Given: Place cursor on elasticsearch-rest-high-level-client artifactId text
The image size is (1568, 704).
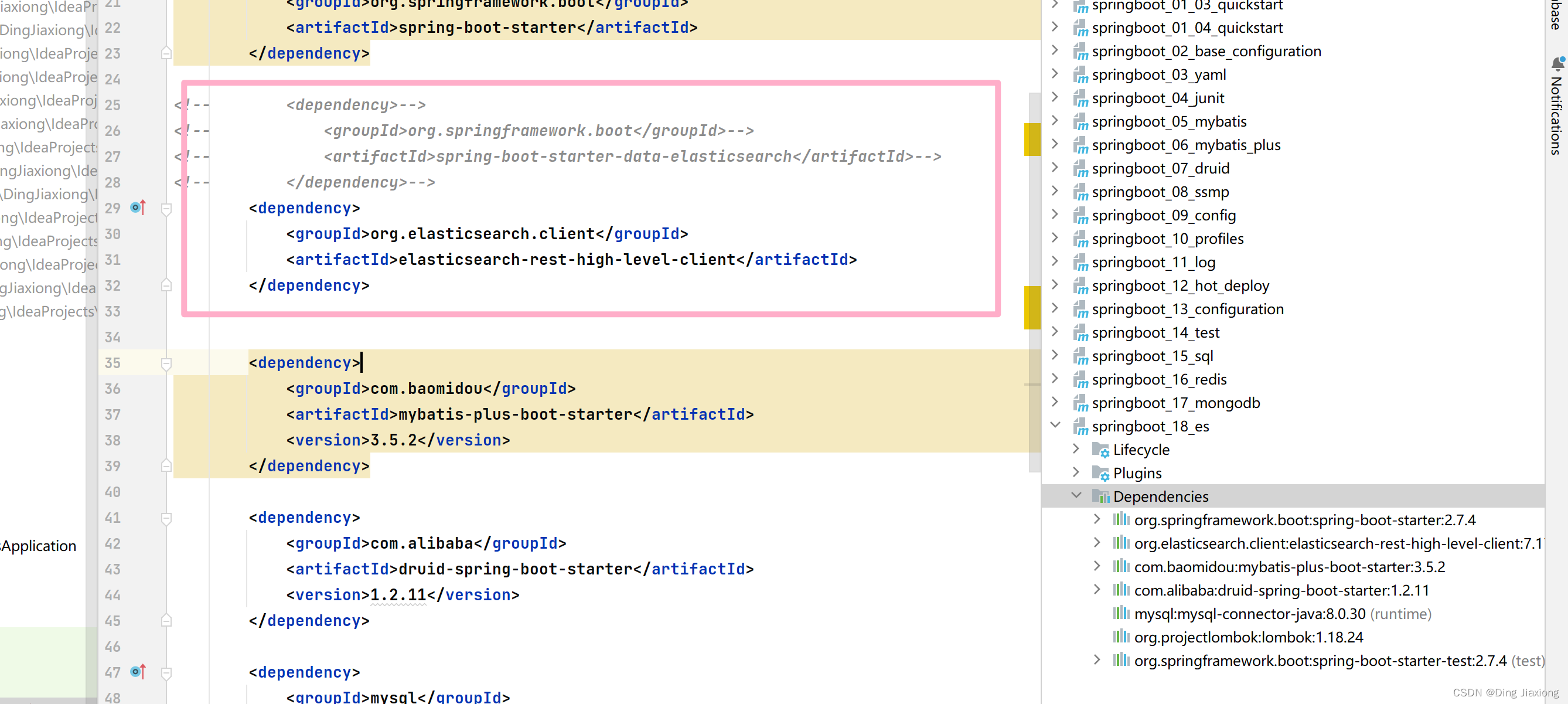Looking at the screenshot, I should click(567, 260).
